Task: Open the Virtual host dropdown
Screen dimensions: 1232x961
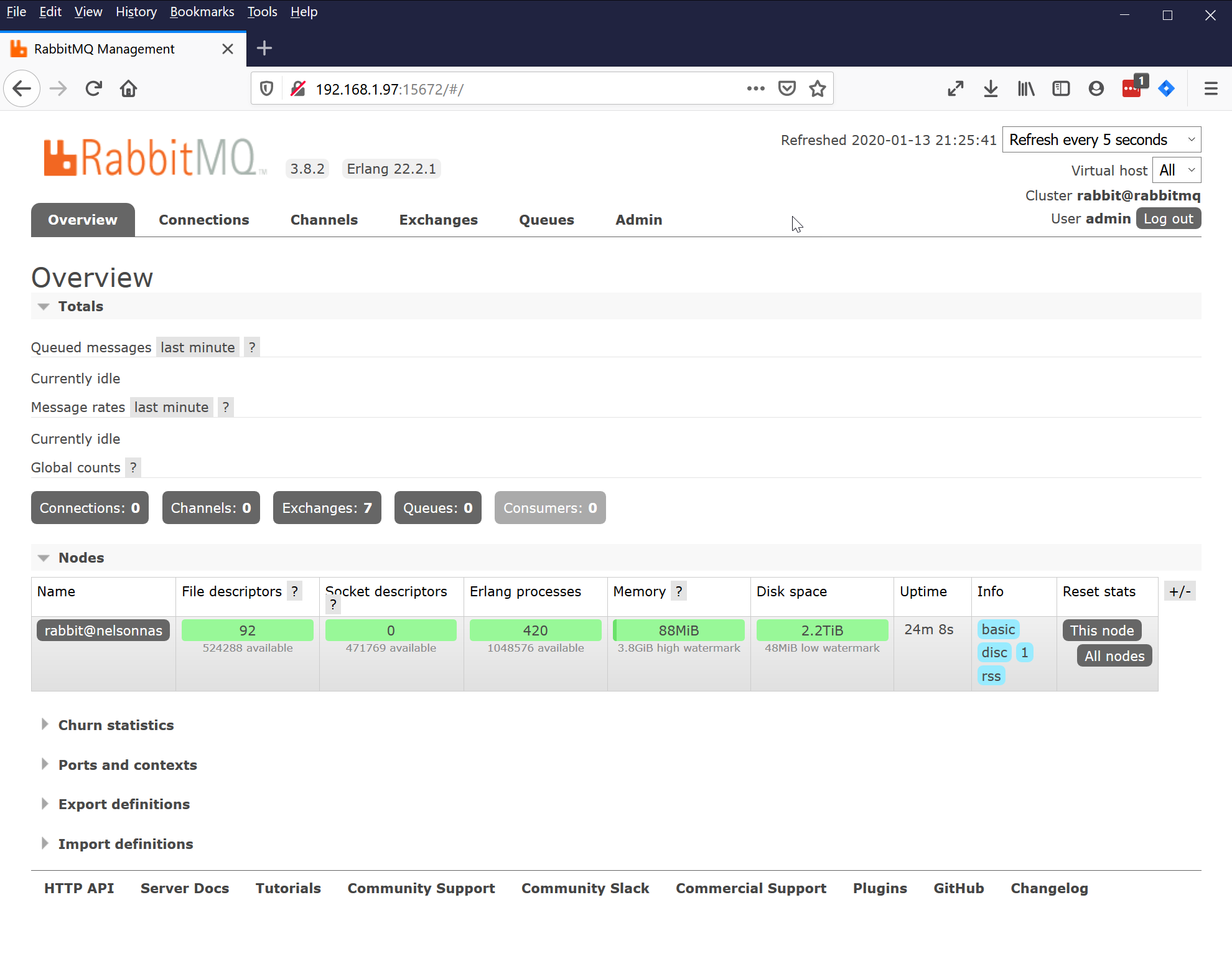Action: (x=1176, y=171)
